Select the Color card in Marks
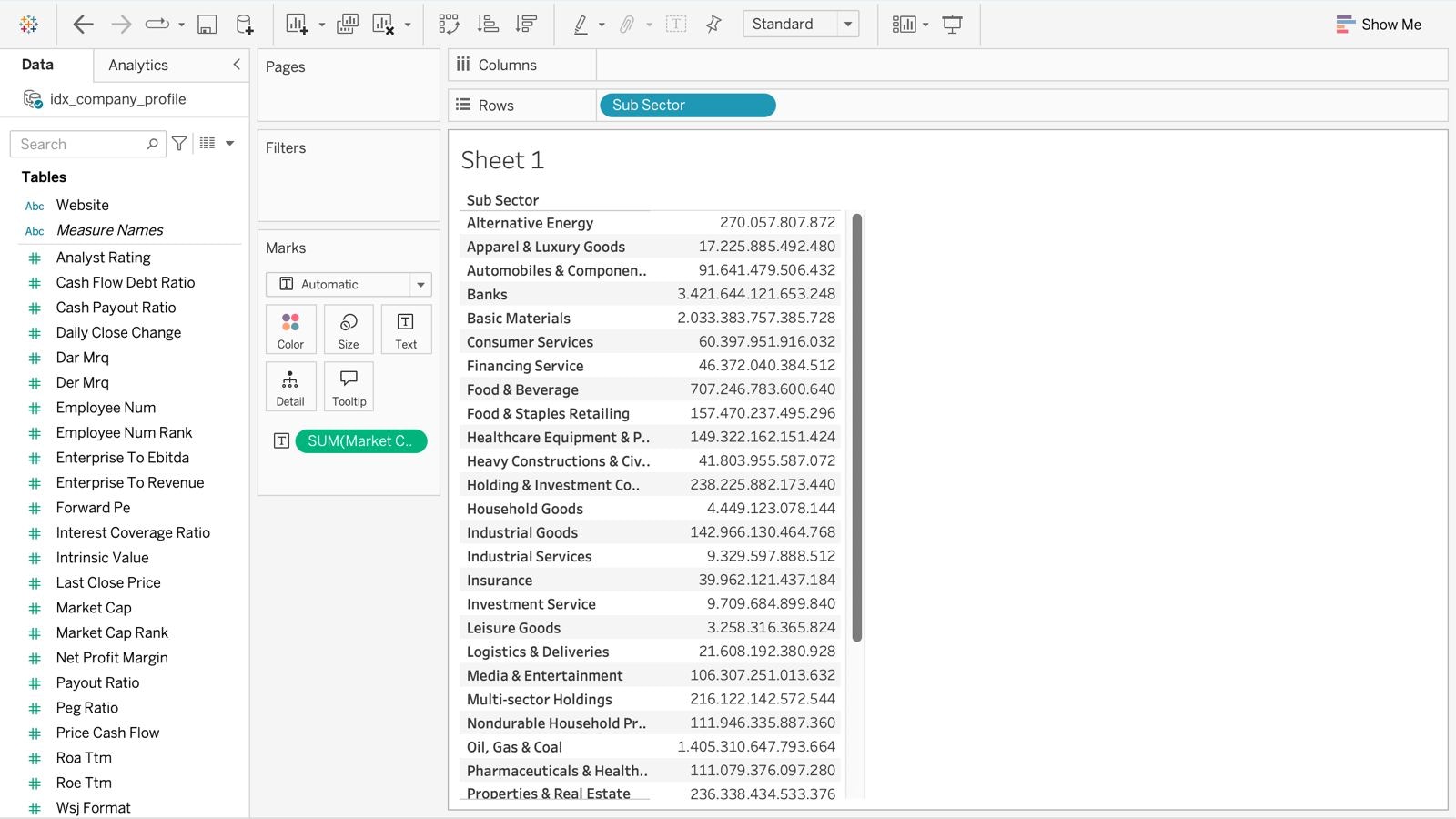 (290, 329)
